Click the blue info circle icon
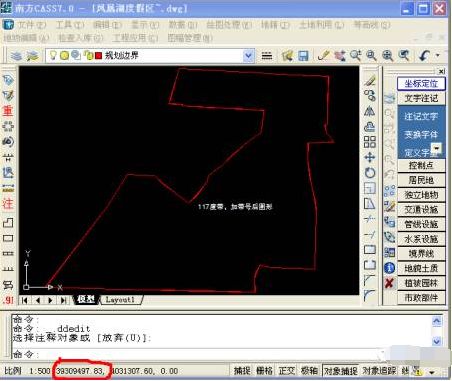This screenshot has width=452, height=381. 389,268
